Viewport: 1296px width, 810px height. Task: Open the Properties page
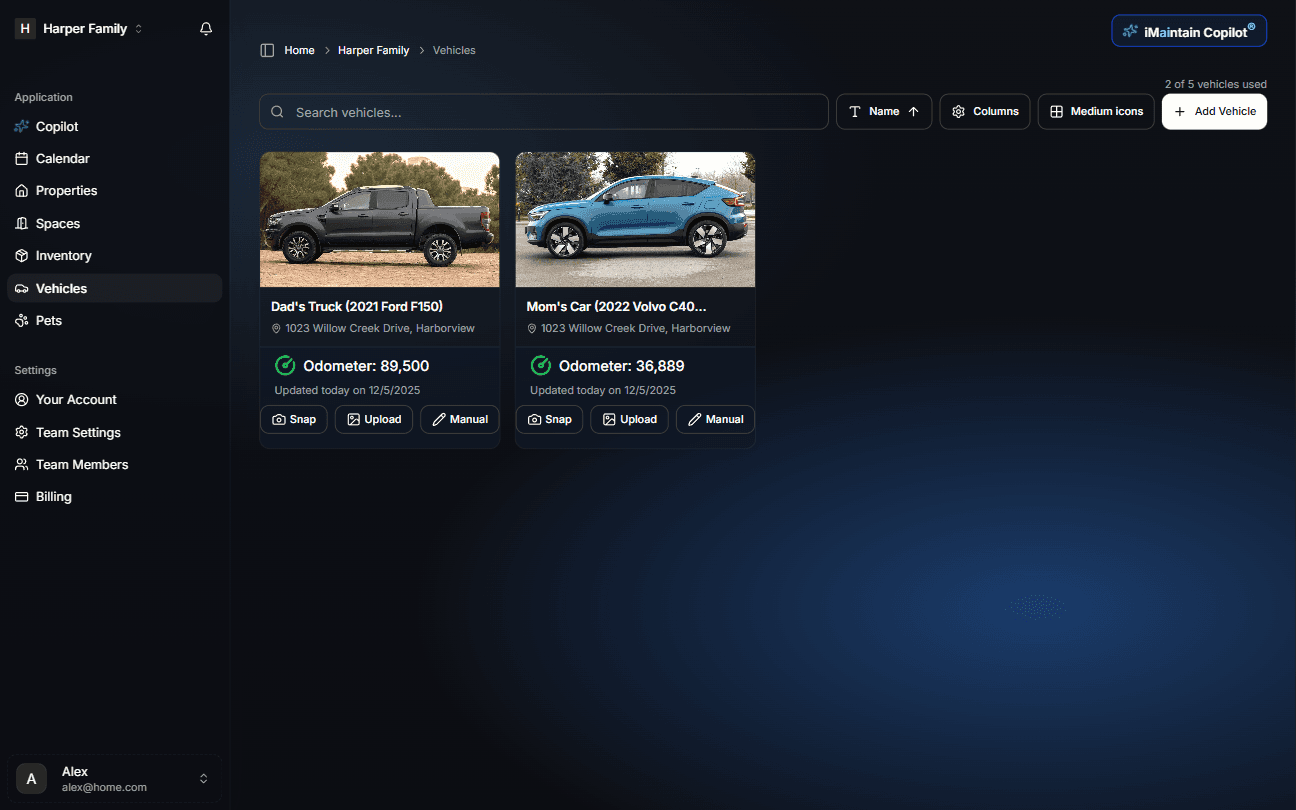[114, 191]
